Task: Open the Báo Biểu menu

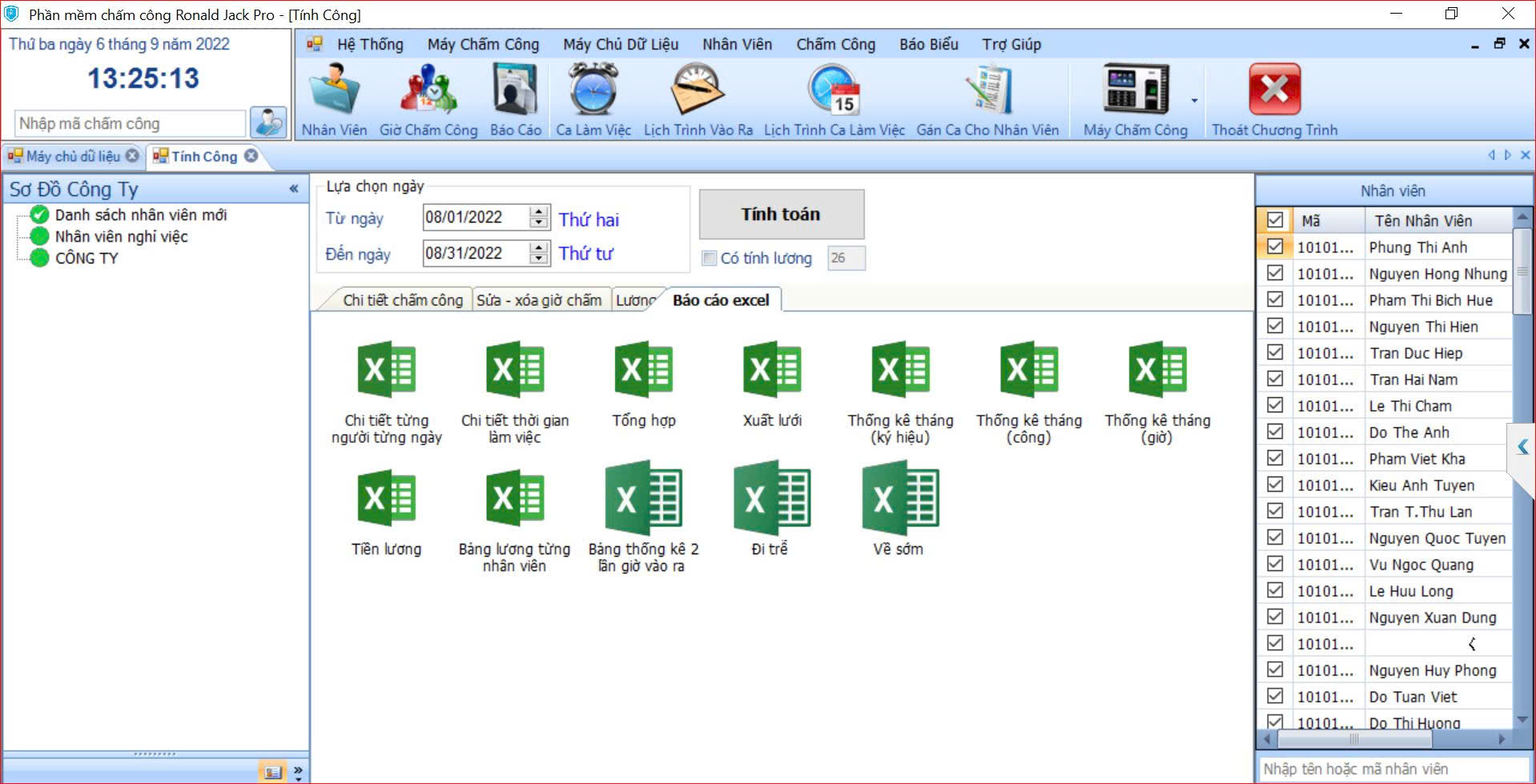Action: [928, 45]
